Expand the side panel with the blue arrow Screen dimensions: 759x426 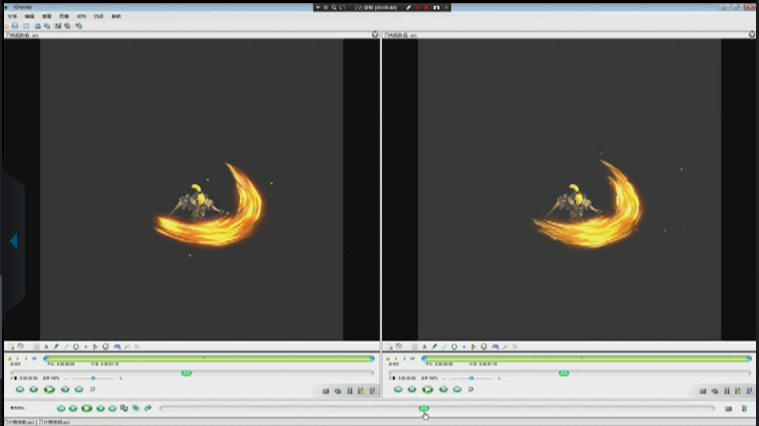tap(13, 241)
